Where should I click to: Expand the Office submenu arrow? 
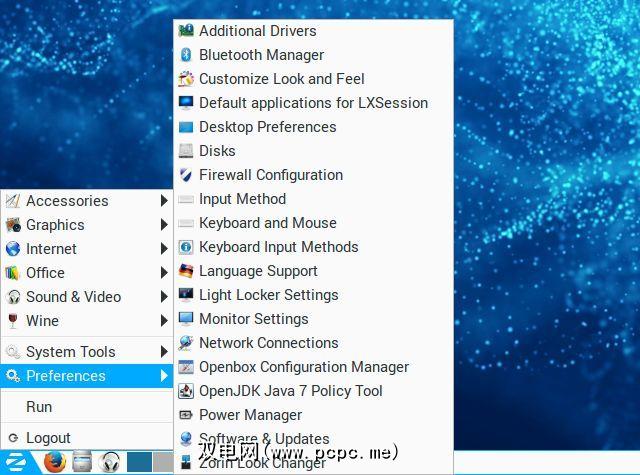164,273
